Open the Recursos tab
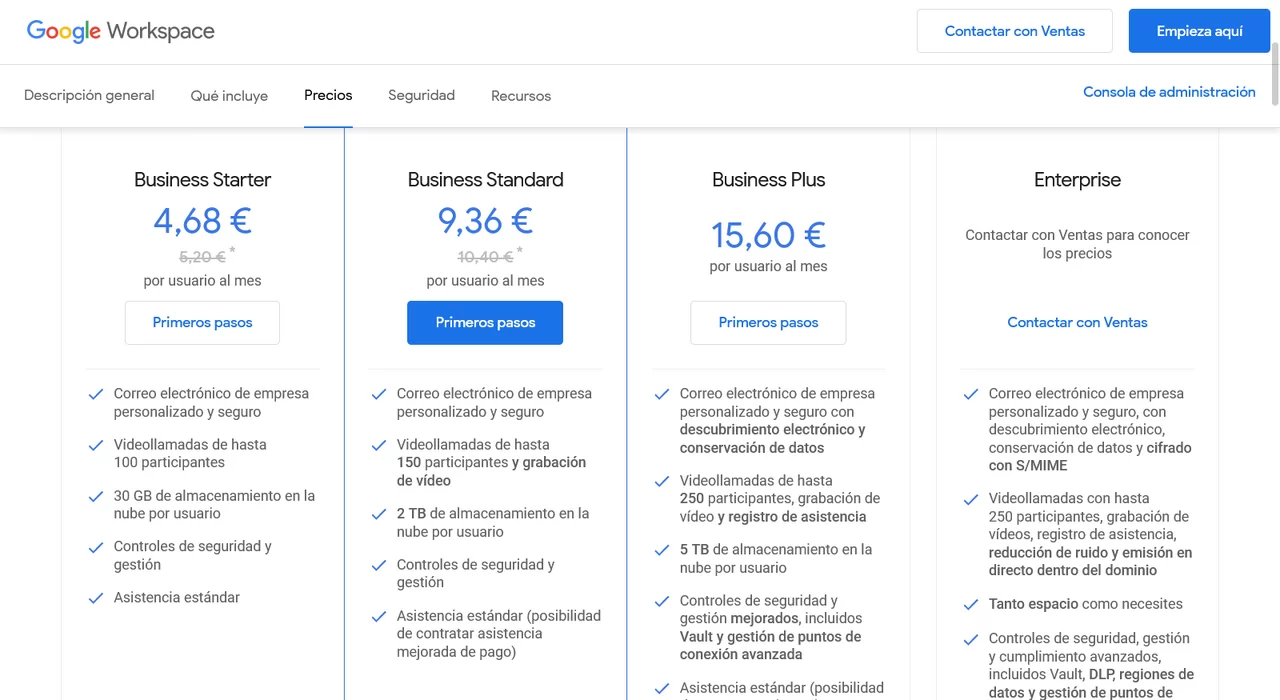 point(521,96)
